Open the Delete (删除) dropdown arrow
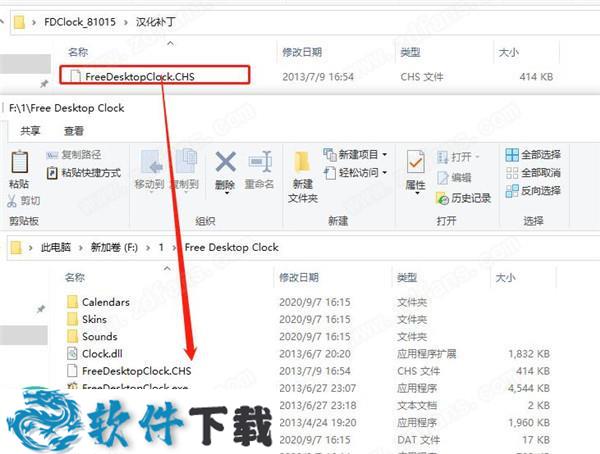Image resolution: width=600 pixels, height=454 pixels. tap(227, 193)
